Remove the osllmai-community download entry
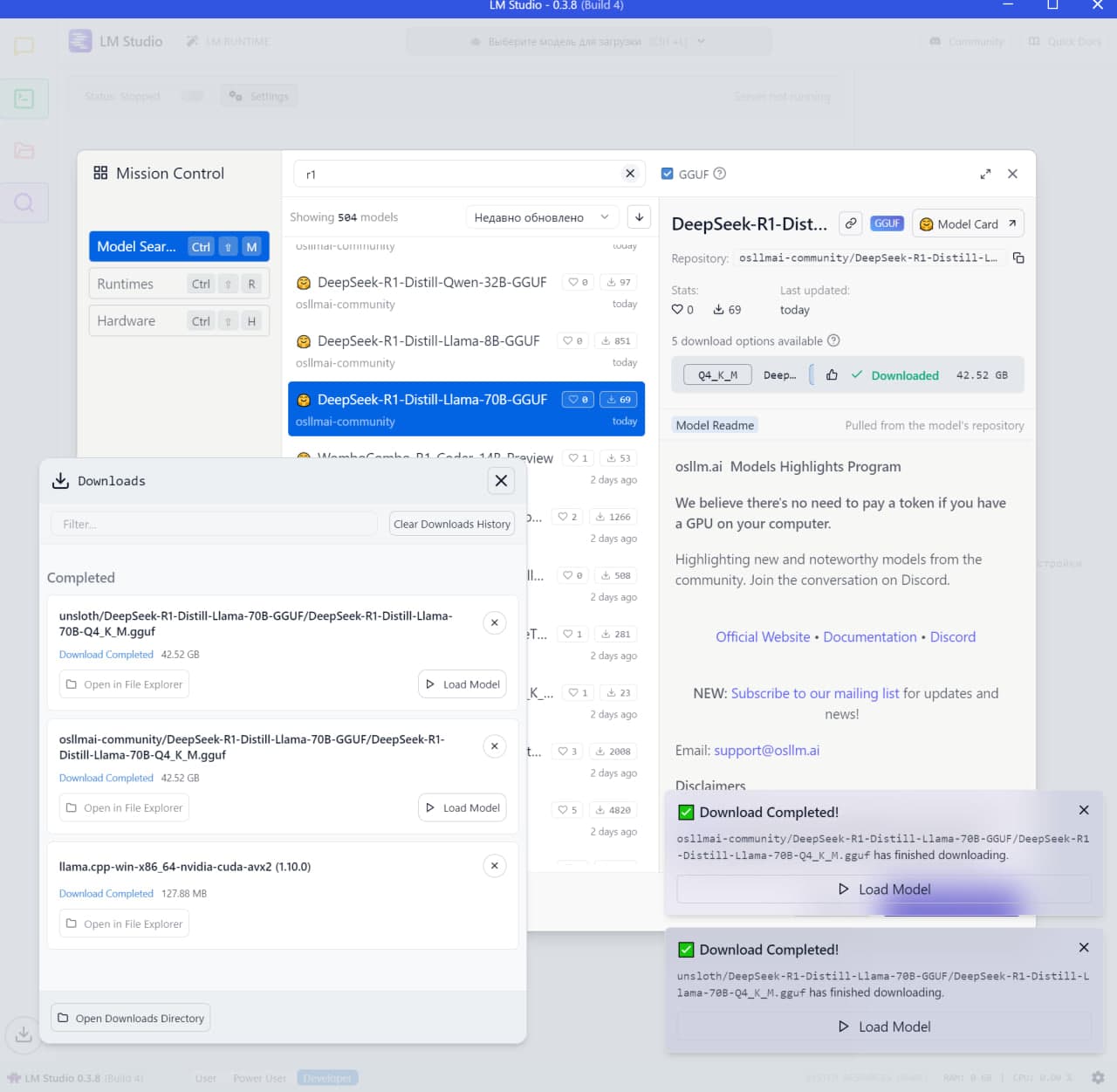1117x1092 pixels. tap(495, 746)
